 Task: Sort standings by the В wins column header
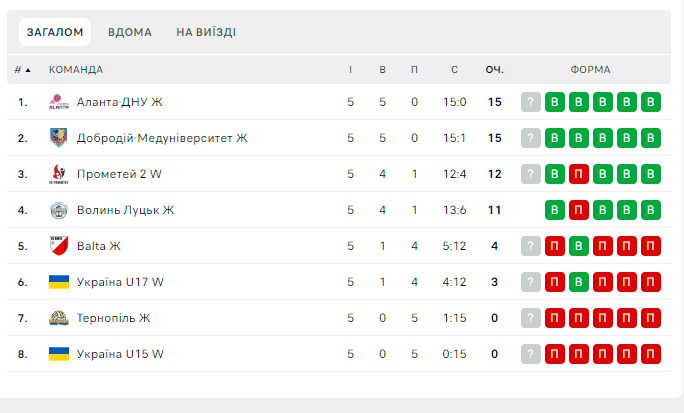(382, 70)
